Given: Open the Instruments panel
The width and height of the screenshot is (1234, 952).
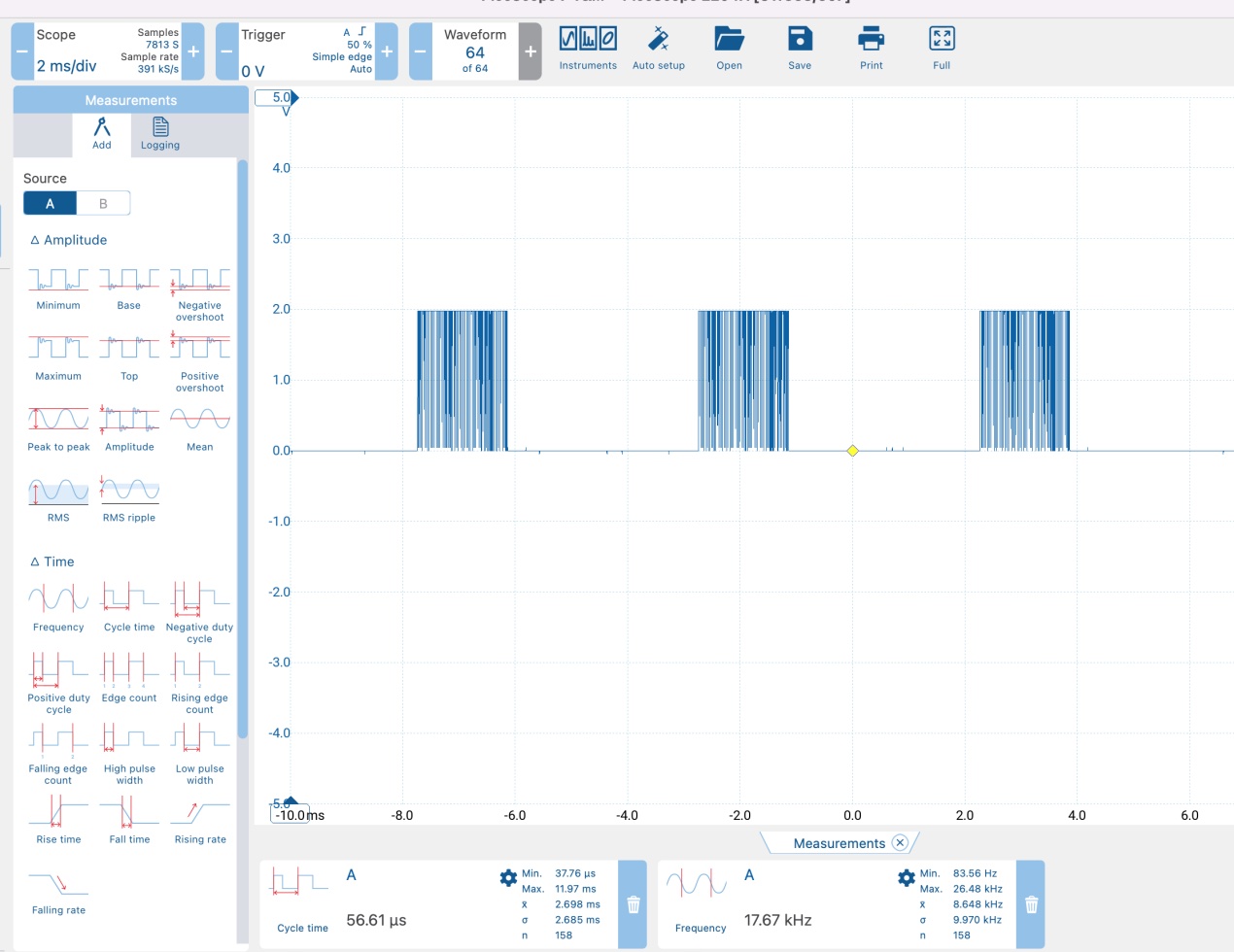Looking at the screenshot, I should pos(588,48).
